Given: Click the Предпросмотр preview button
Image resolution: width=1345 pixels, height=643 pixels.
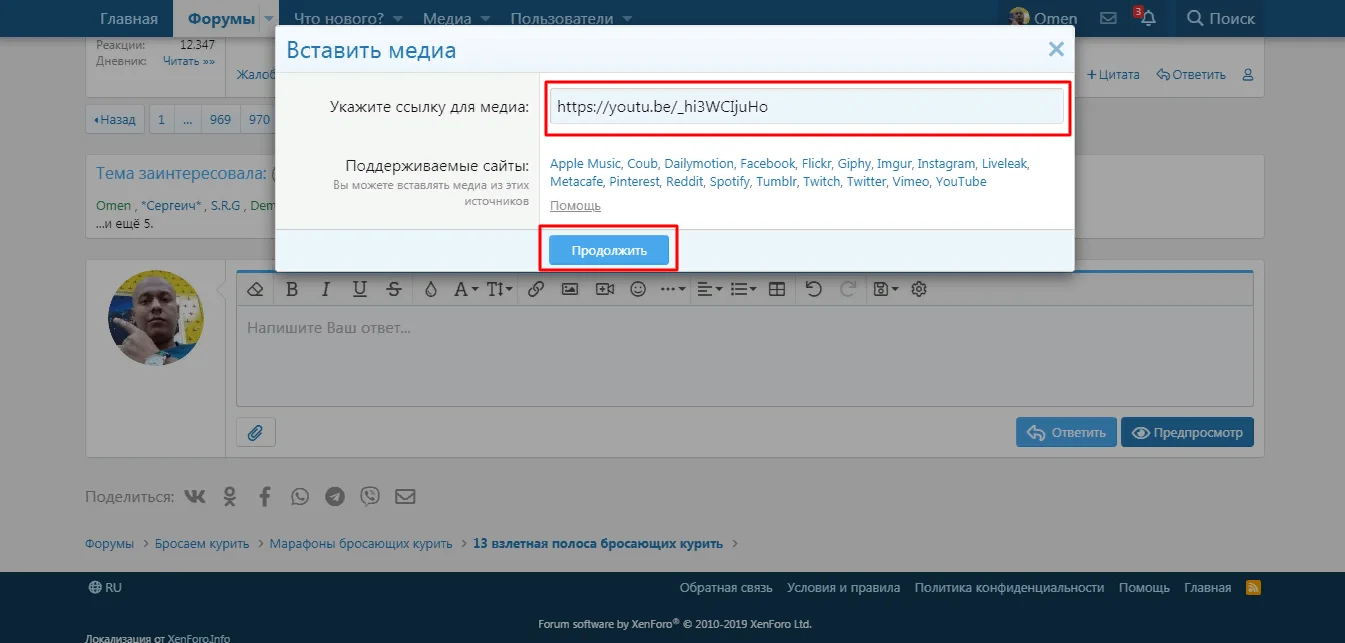Looking at the screenshot, I should 1187,432.
